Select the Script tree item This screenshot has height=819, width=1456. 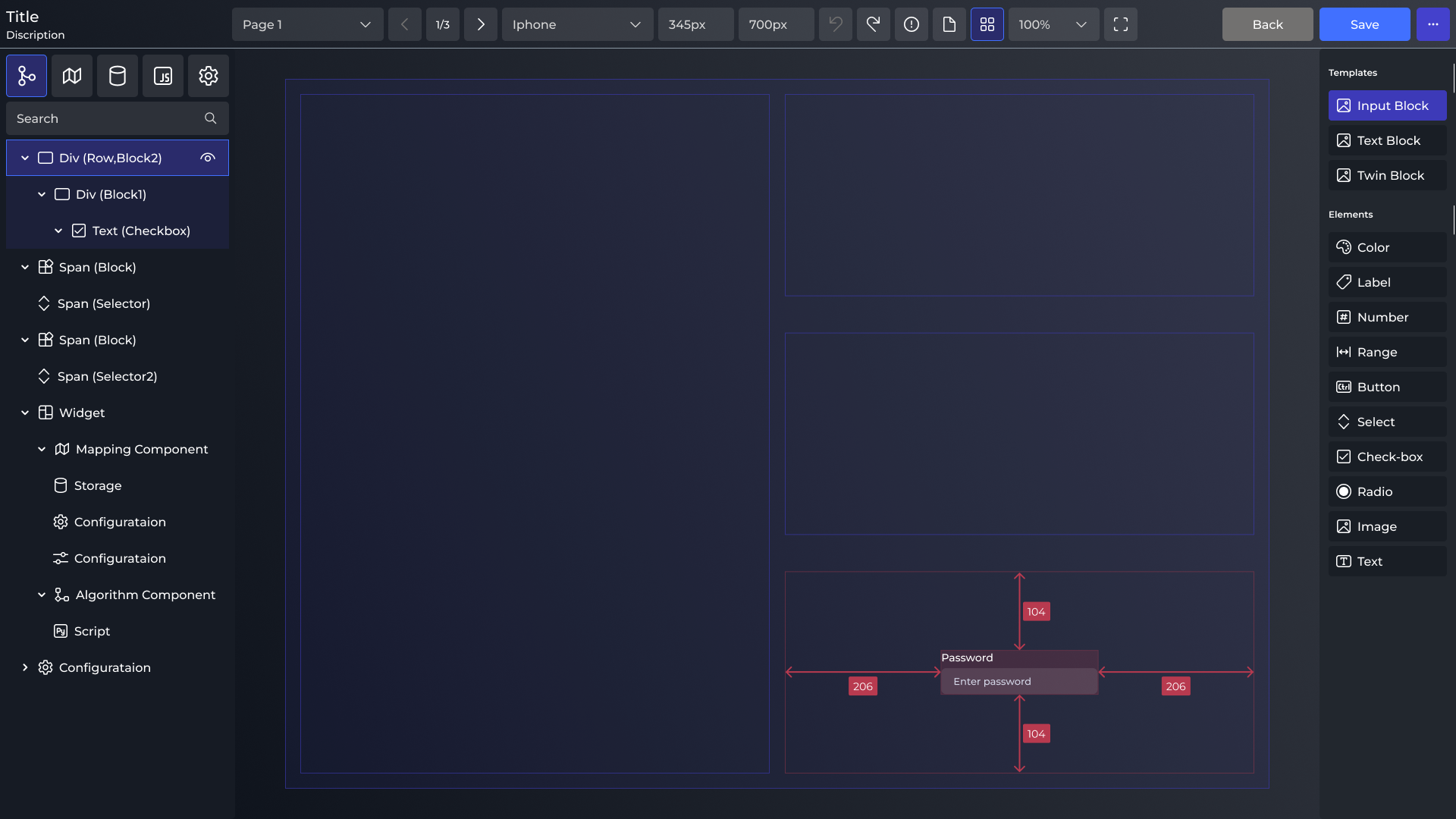pos(118,631)
